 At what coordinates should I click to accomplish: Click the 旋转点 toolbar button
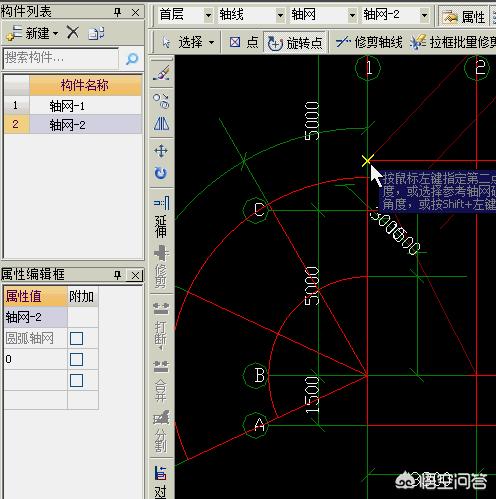tap(295, 43)
